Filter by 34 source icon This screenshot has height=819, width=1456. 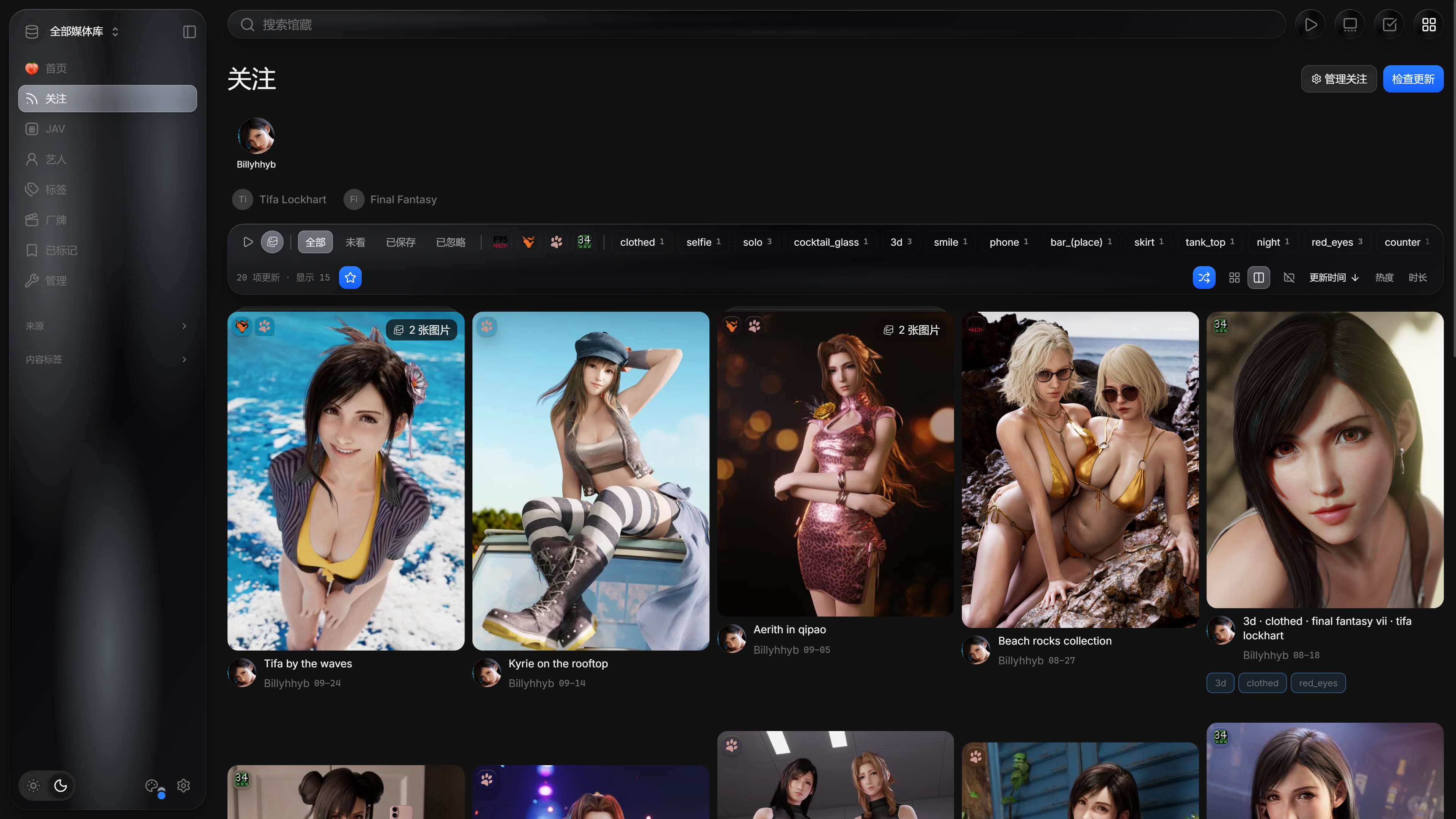pyautogui.click(x=584, y=242)
